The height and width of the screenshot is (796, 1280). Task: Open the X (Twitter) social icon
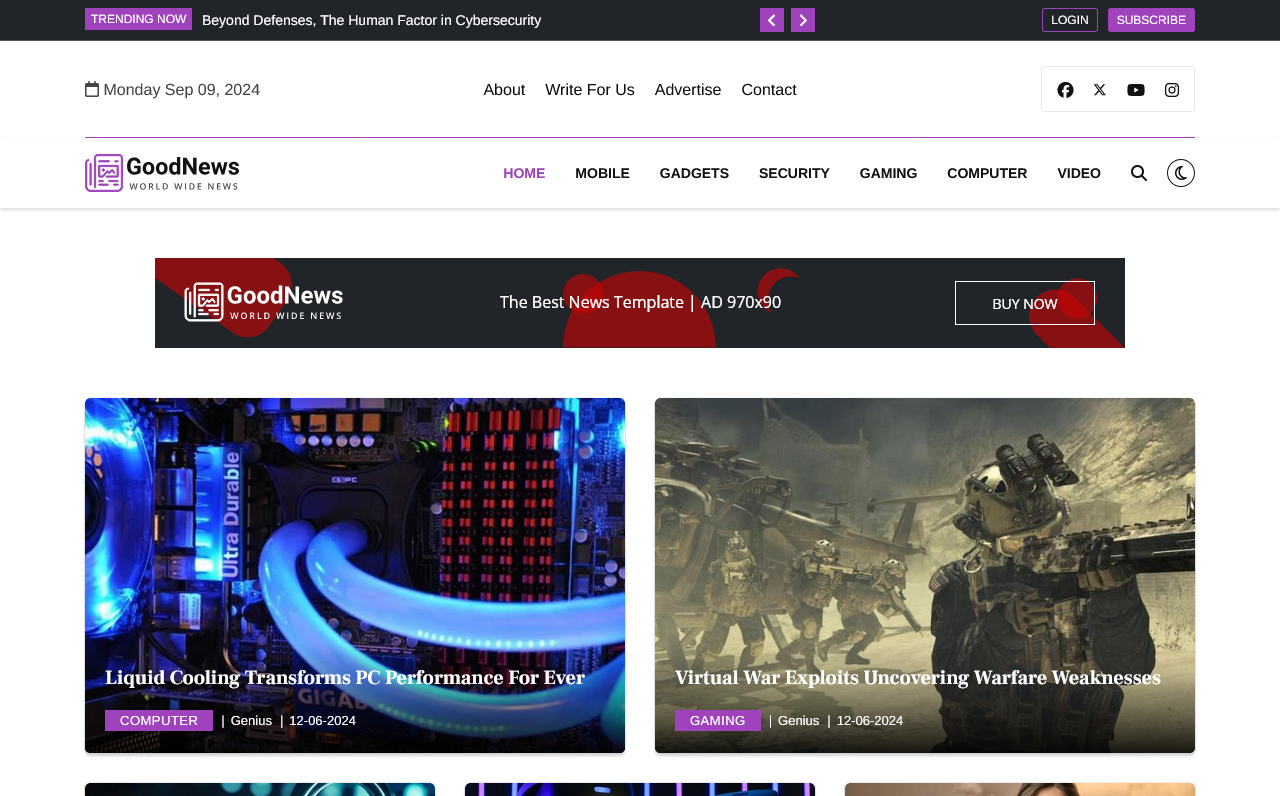1100,90
